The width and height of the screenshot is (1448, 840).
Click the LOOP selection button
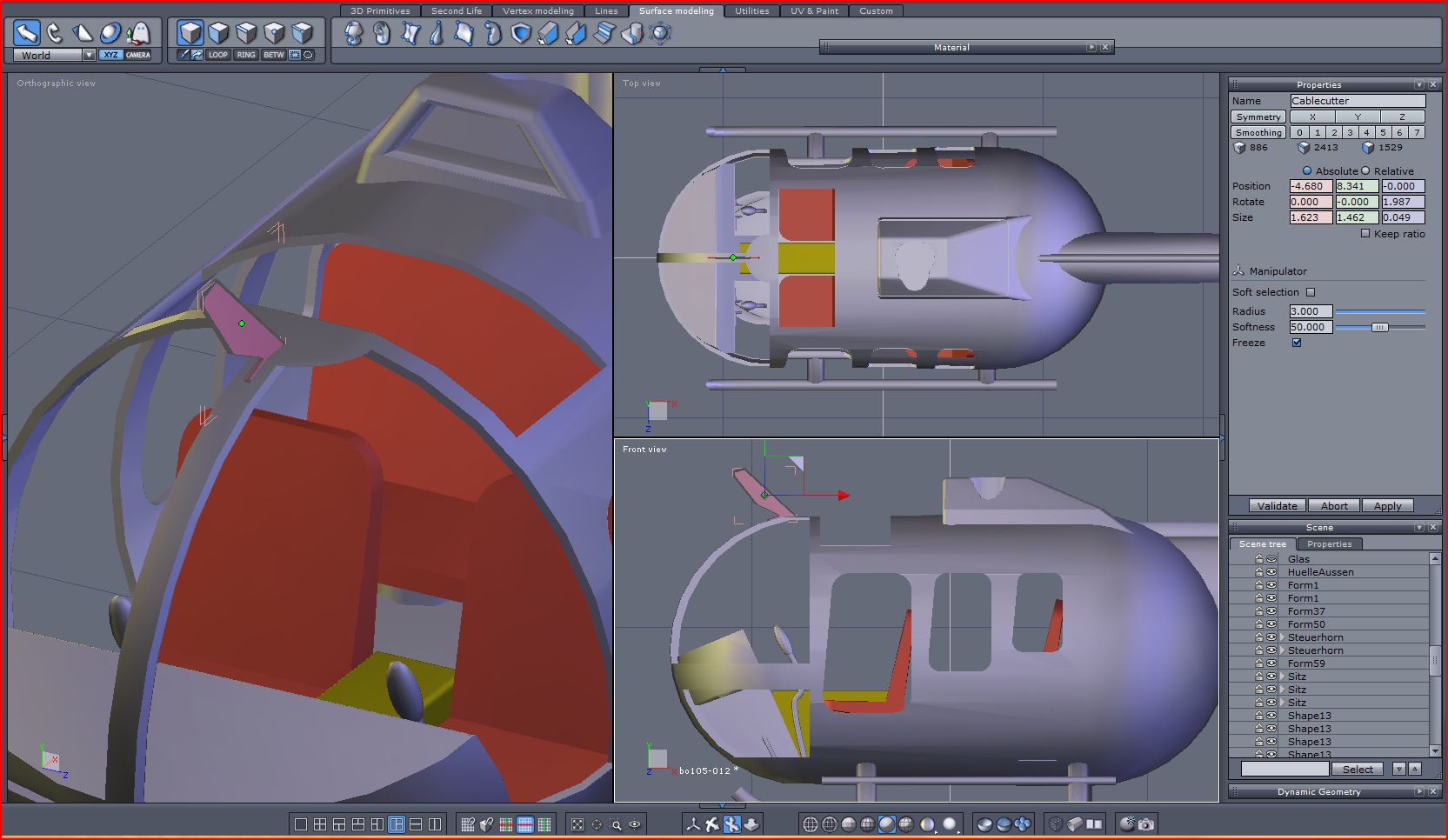(x=217, y=55)
